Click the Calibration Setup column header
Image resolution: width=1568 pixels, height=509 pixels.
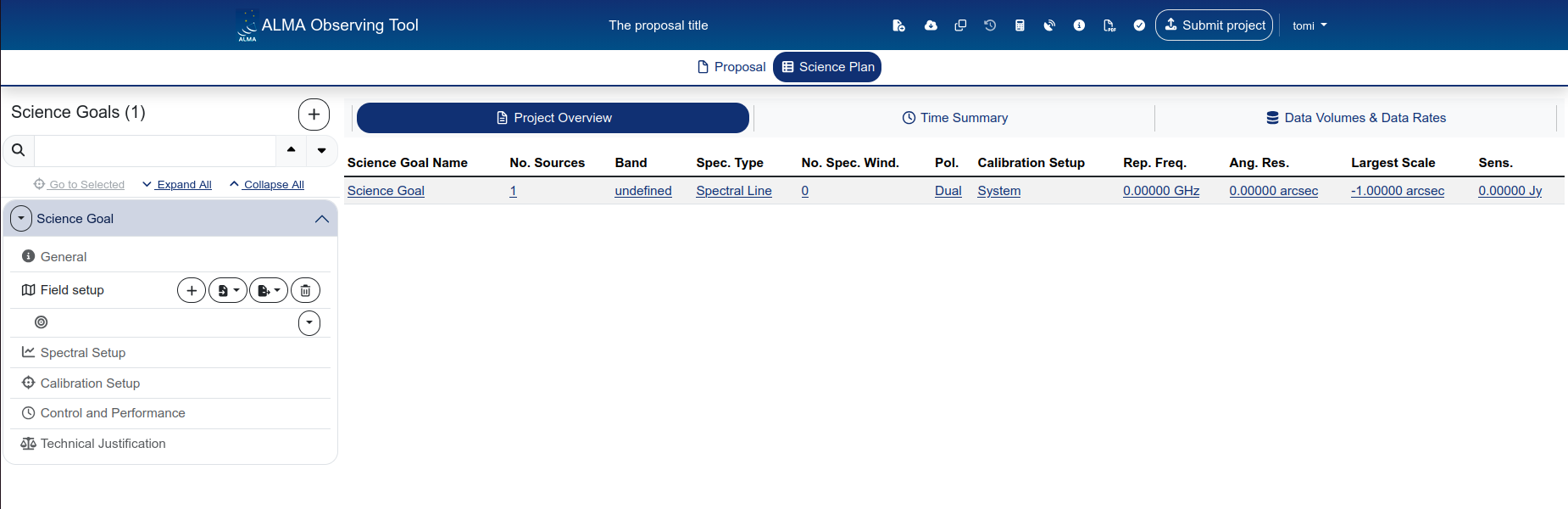tap(1031, 163)
